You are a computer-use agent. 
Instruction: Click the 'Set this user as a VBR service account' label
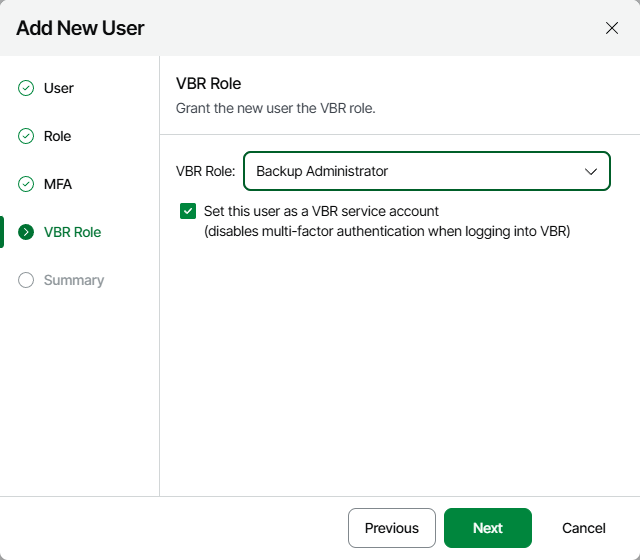click(x=321, y=211)
